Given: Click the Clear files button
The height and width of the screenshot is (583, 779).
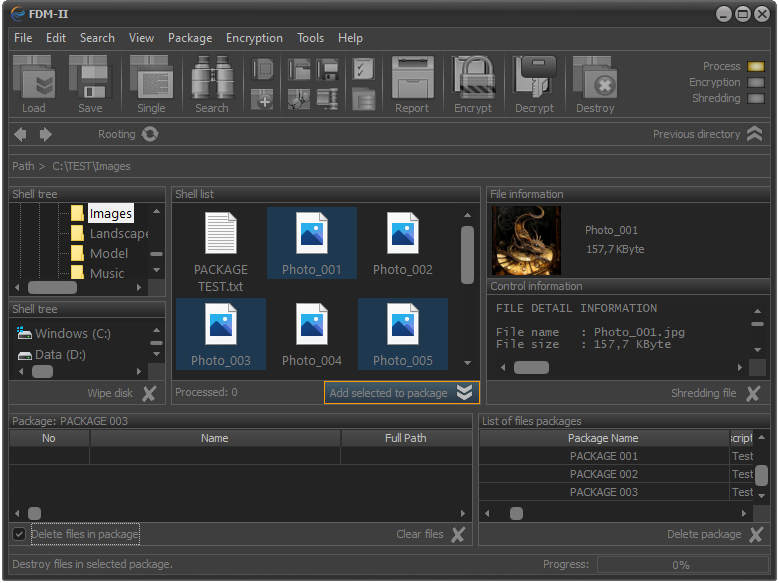Looking at the screenshot, I should (431, 535).
